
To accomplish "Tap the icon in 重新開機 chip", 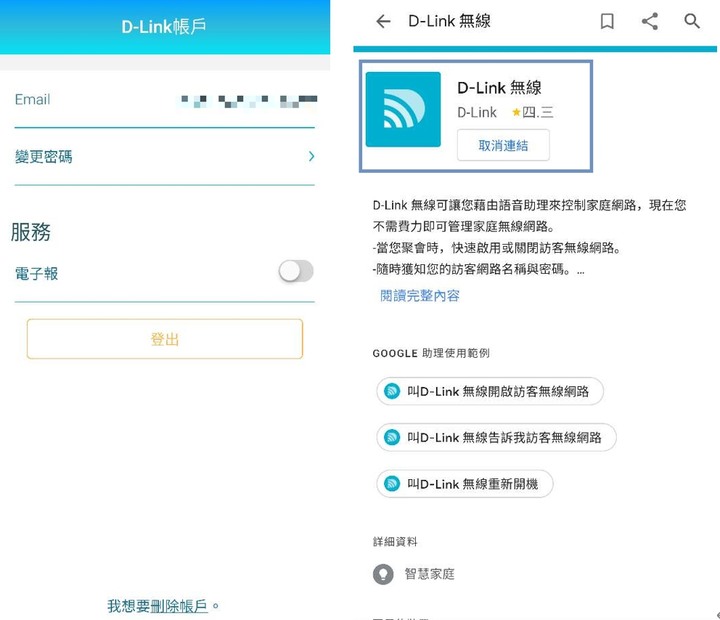I will (392, 484).
